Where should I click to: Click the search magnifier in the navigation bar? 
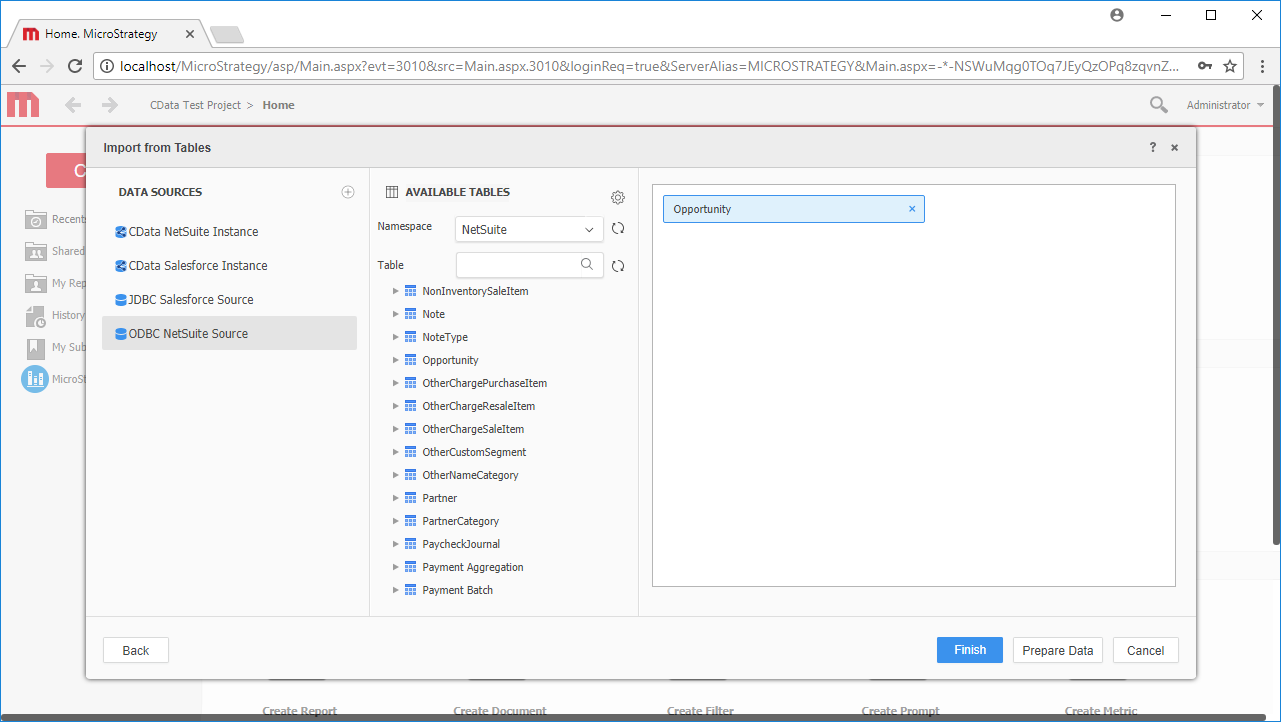[1157, 104]
